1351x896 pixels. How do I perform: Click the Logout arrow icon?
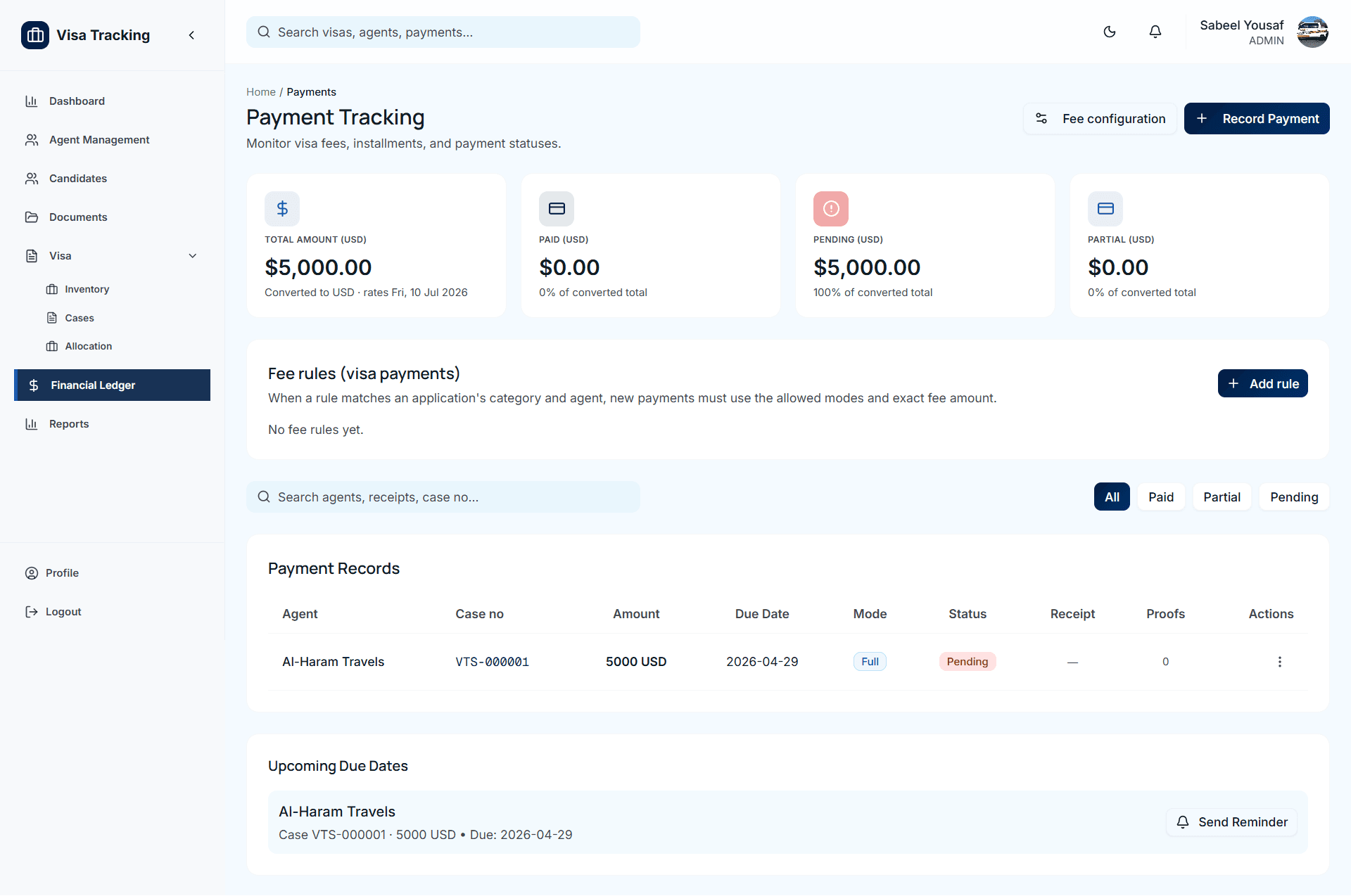pyautogui.click(x=32, y=612)
